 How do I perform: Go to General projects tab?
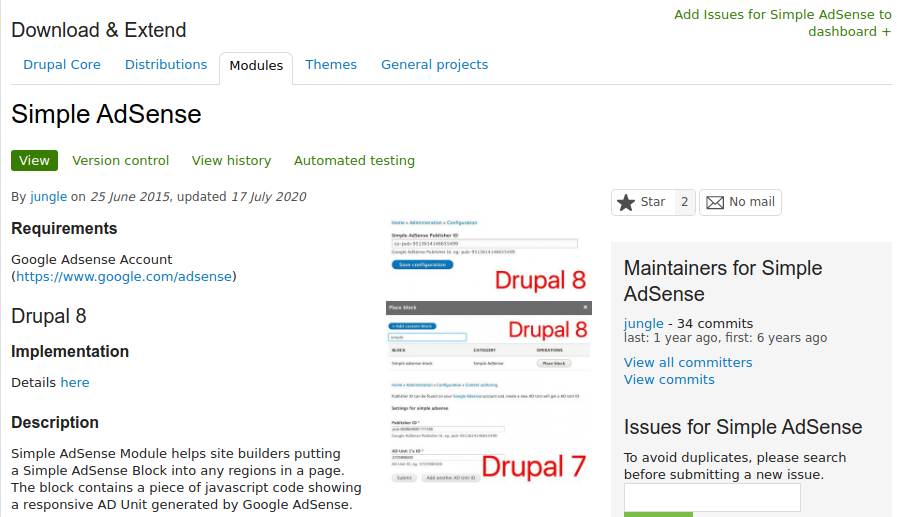coord(434,65)
